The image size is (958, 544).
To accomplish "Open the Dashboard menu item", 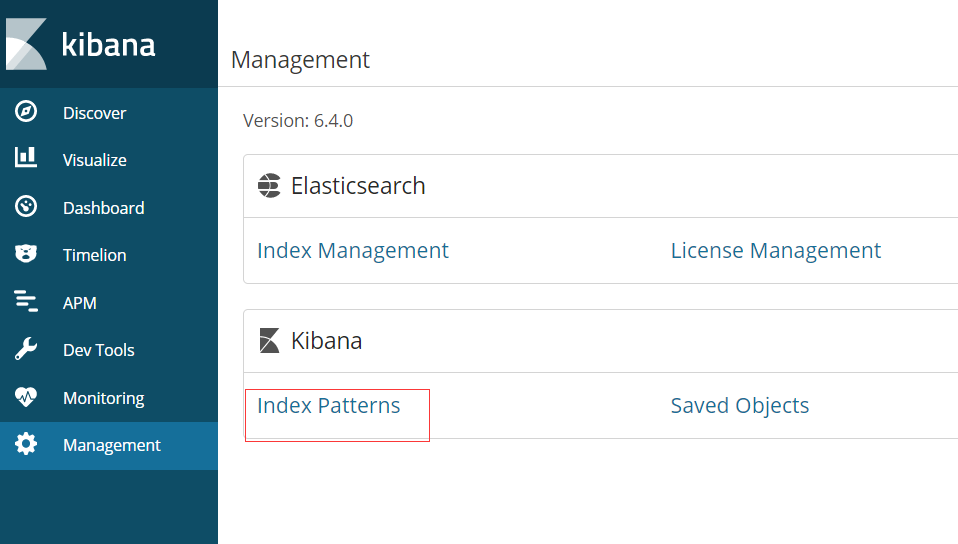I will tap(103, 208).
